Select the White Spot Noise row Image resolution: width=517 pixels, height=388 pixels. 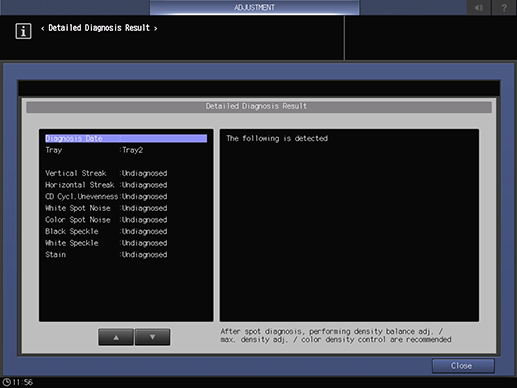pos(126,208)
